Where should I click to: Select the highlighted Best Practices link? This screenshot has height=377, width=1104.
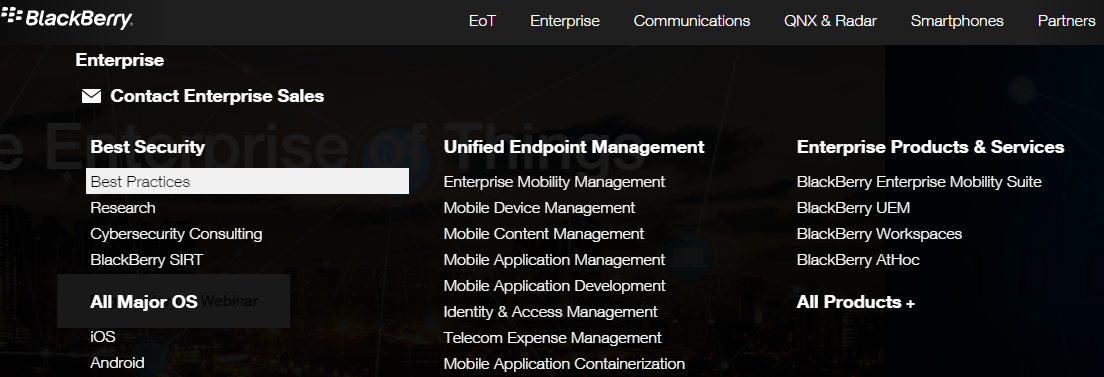click(x=247, y=181)
